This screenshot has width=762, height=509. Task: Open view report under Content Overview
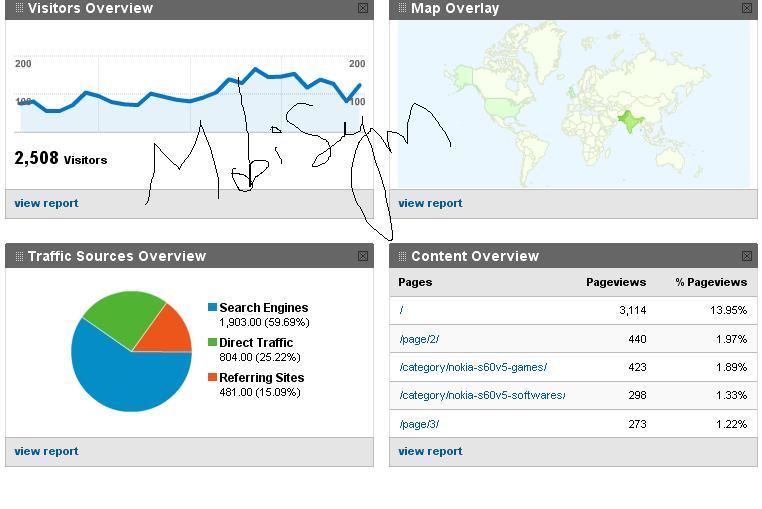point(430,451)
